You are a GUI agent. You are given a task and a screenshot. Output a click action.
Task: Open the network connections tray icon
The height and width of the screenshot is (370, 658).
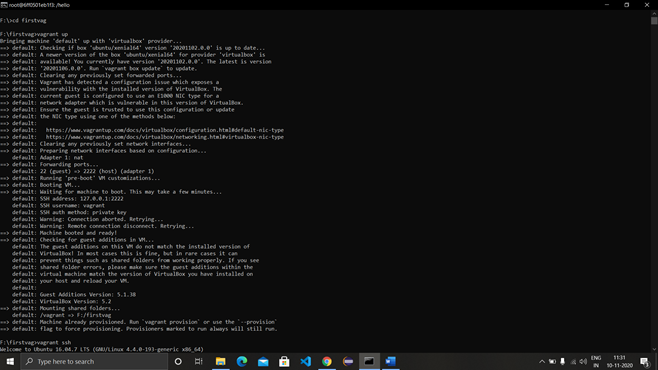[x=573, y=361]
